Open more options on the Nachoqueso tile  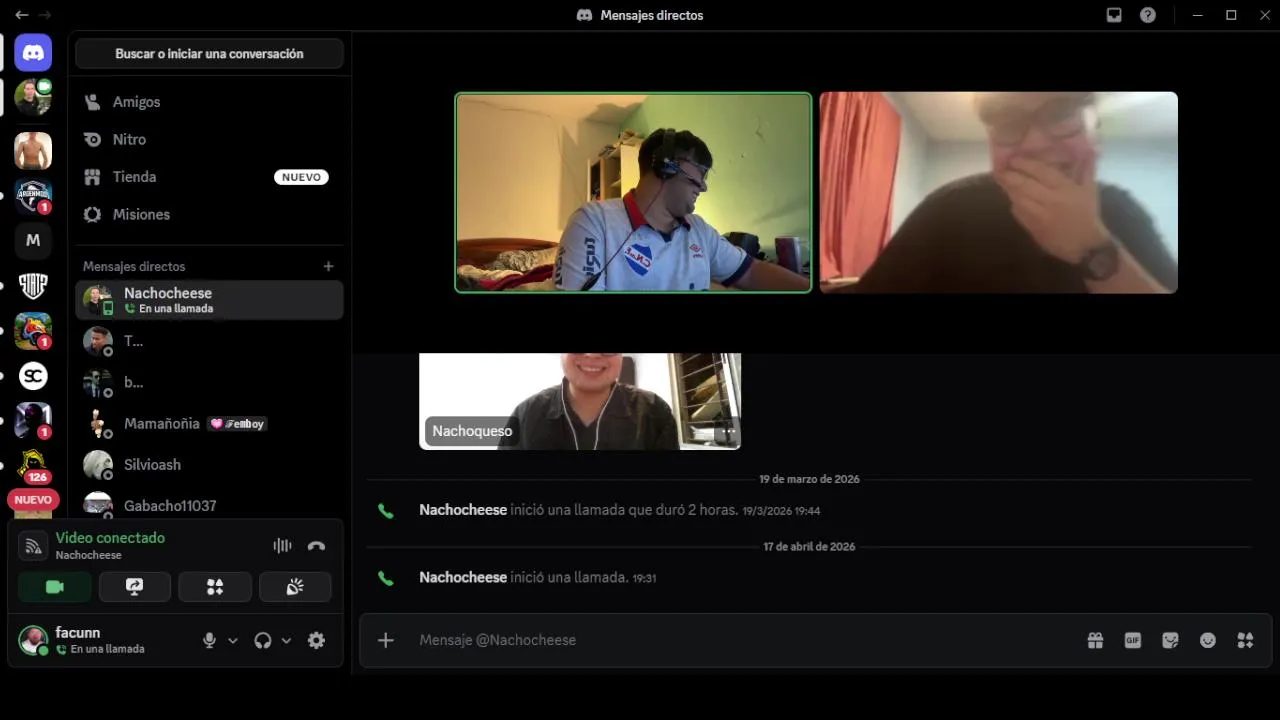click(729, 432)
